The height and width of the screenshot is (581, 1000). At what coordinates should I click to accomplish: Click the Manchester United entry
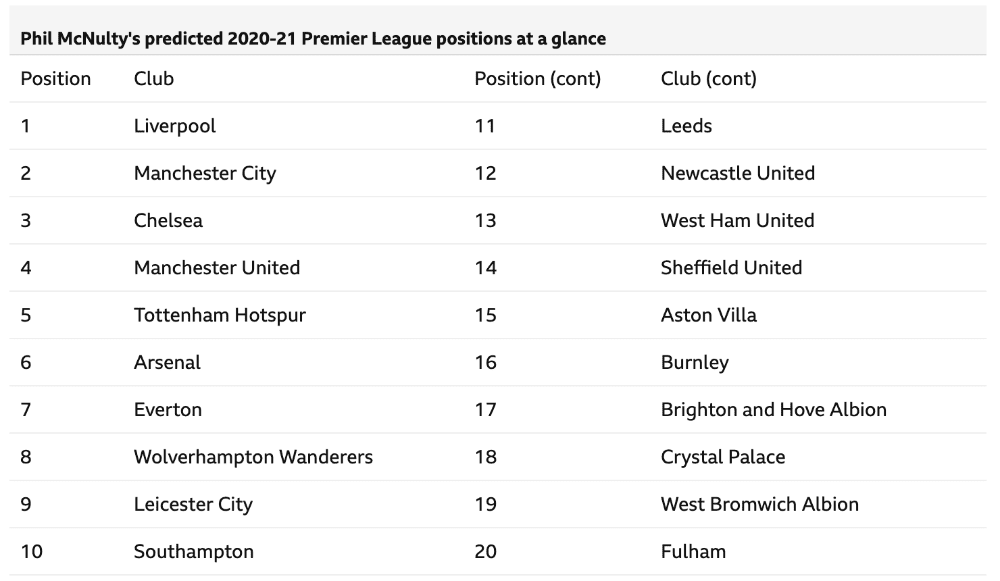pyautogui.click(x=217, y=268)
